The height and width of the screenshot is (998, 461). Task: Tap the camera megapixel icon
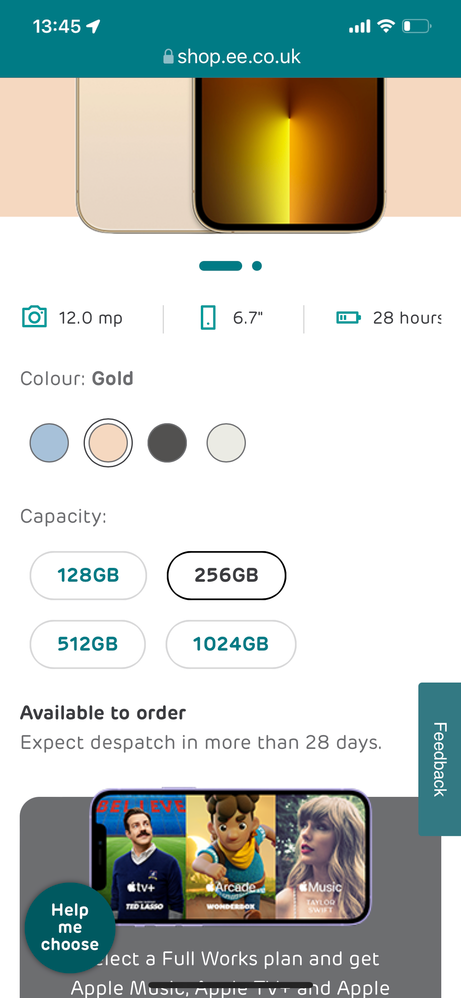point(34,317)
